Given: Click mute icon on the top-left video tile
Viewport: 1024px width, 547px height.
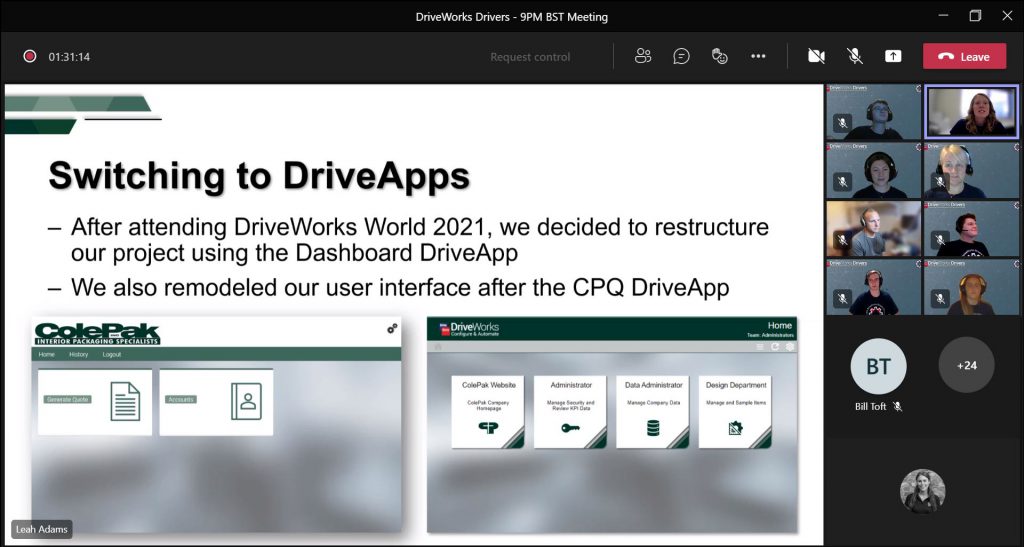Looking at the screenshot, I should (842, 122).
